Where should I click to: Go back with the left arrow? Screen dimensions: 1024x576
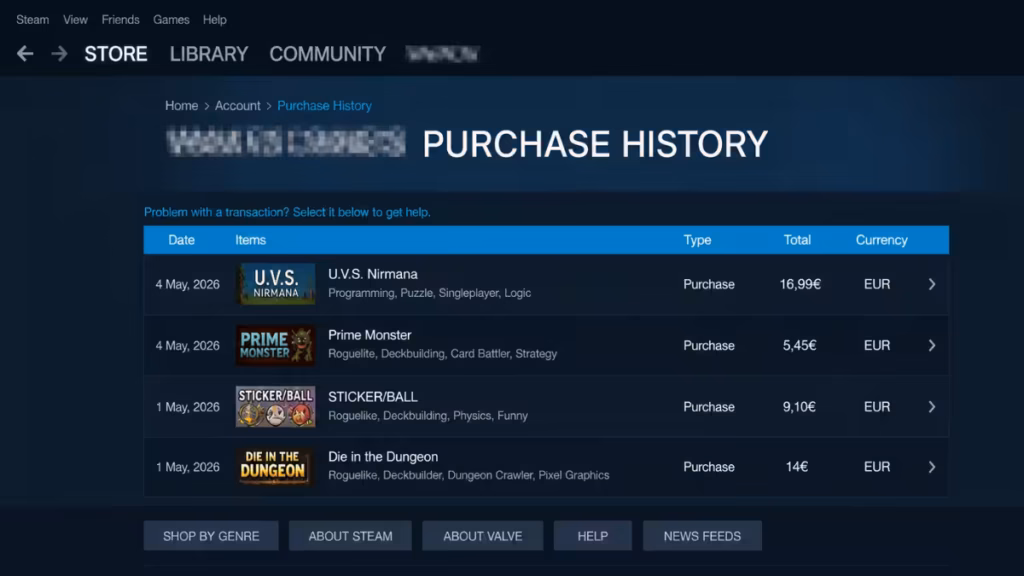pyautogui.click(x=25, y=54)
